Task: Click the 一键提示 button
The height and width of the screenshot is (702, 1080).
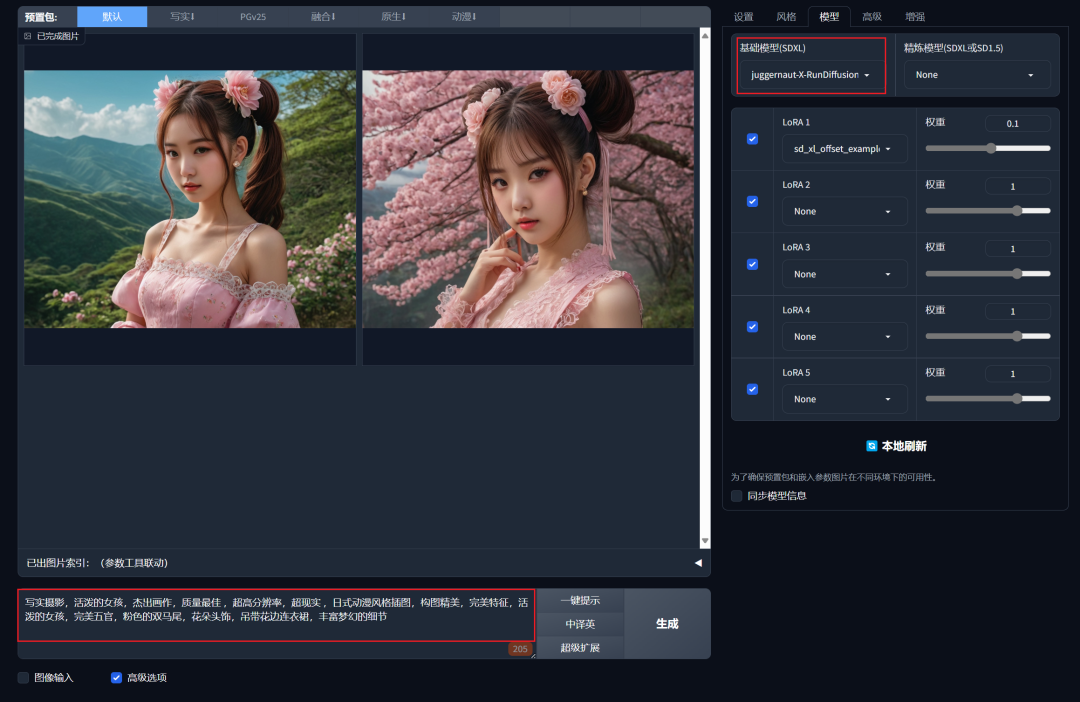Action: pos(580,601)
